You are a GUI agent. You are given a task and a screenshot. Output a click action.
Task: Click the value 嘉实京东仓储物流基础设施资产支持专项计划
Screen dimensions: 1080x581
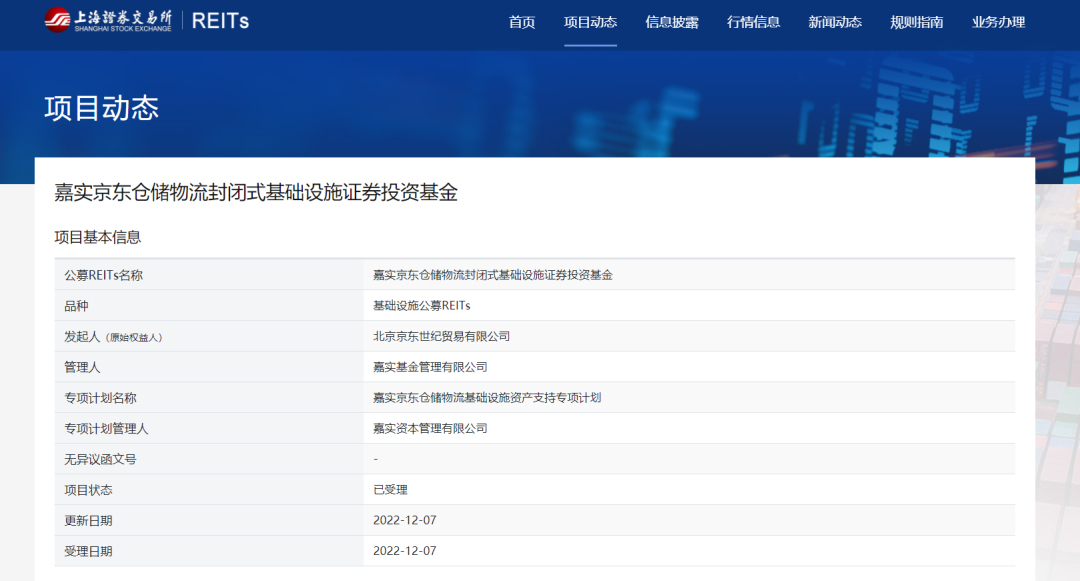click(487, 398)
